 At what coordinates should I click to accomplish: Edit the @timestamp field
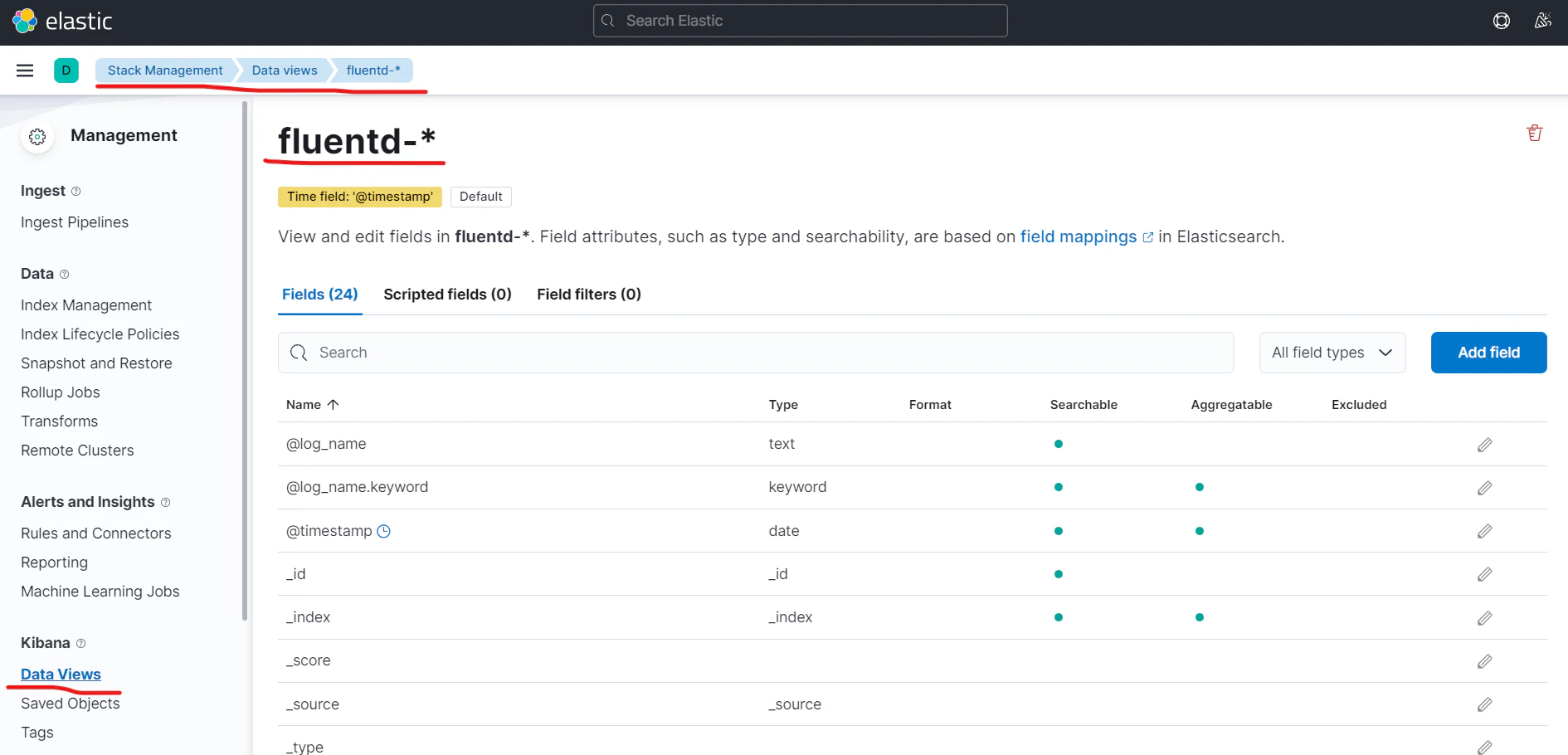point(1485,531)
